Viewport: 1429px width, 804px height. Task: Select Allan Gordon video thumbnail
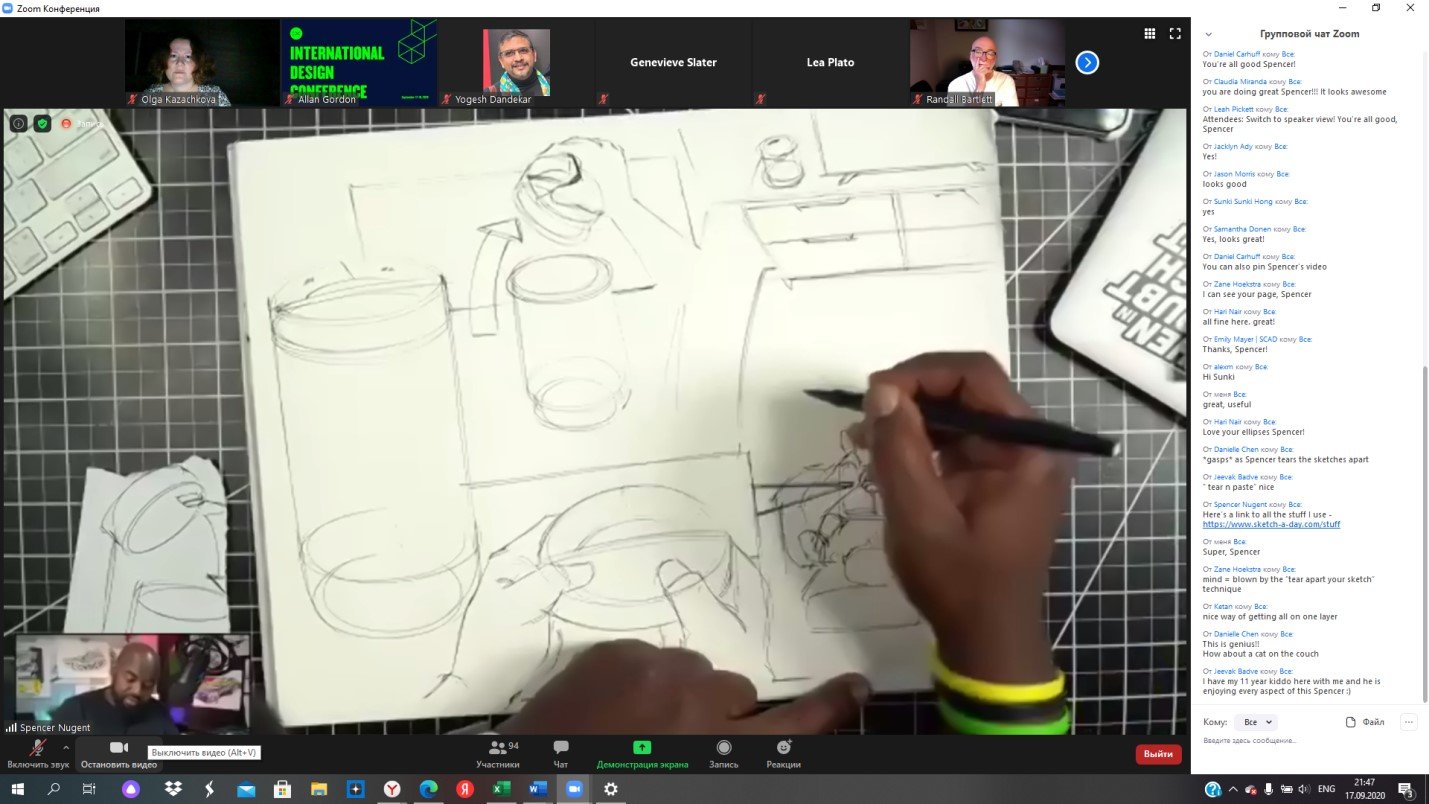point(358,62)
